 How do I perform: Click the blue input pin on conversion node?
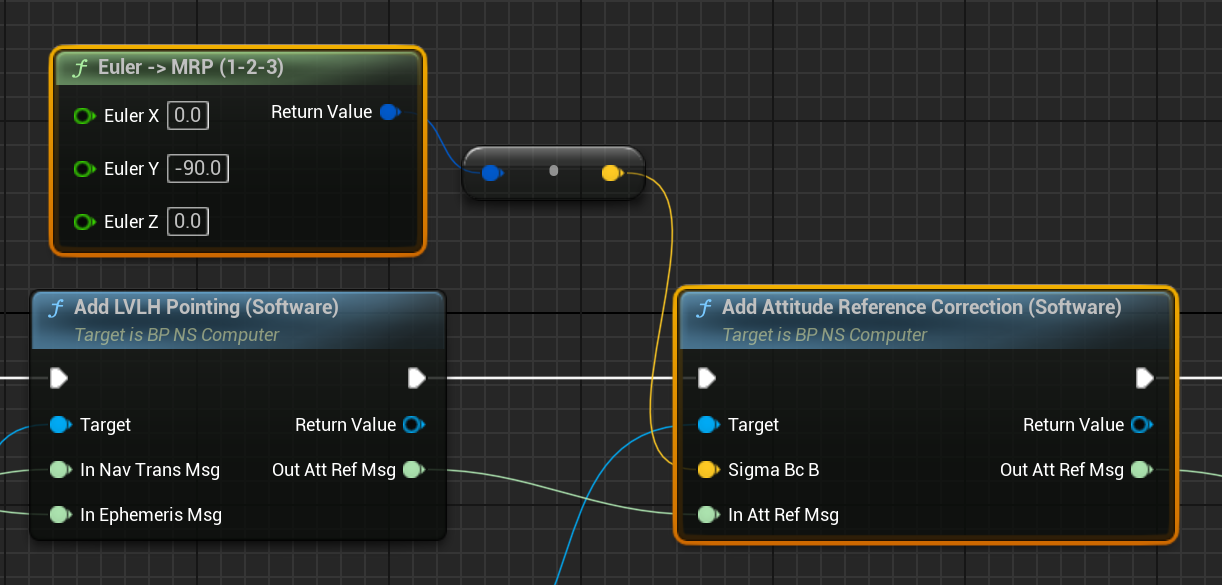coord(490,173)
